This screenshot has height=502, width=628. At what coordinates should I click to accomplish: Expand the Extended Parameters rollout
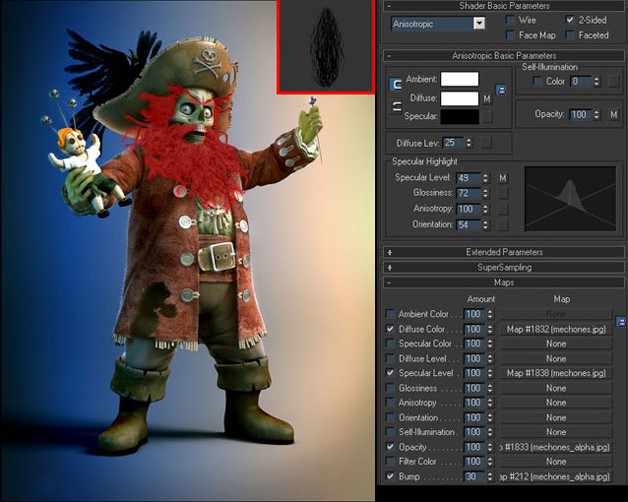click(x=504, y=252)
